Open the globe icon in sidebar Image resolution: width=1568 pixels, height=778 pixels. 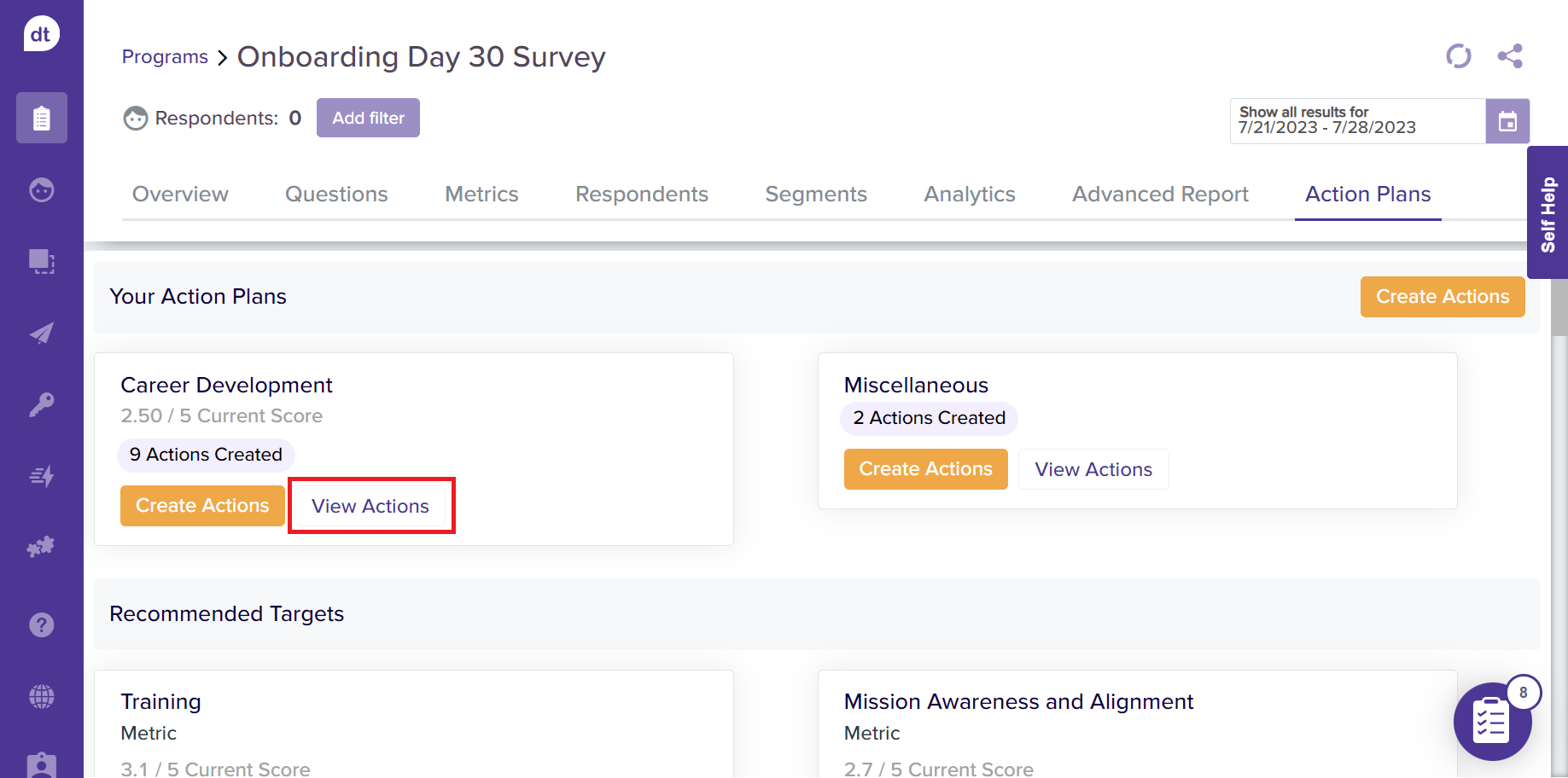(x=42, y=696)
